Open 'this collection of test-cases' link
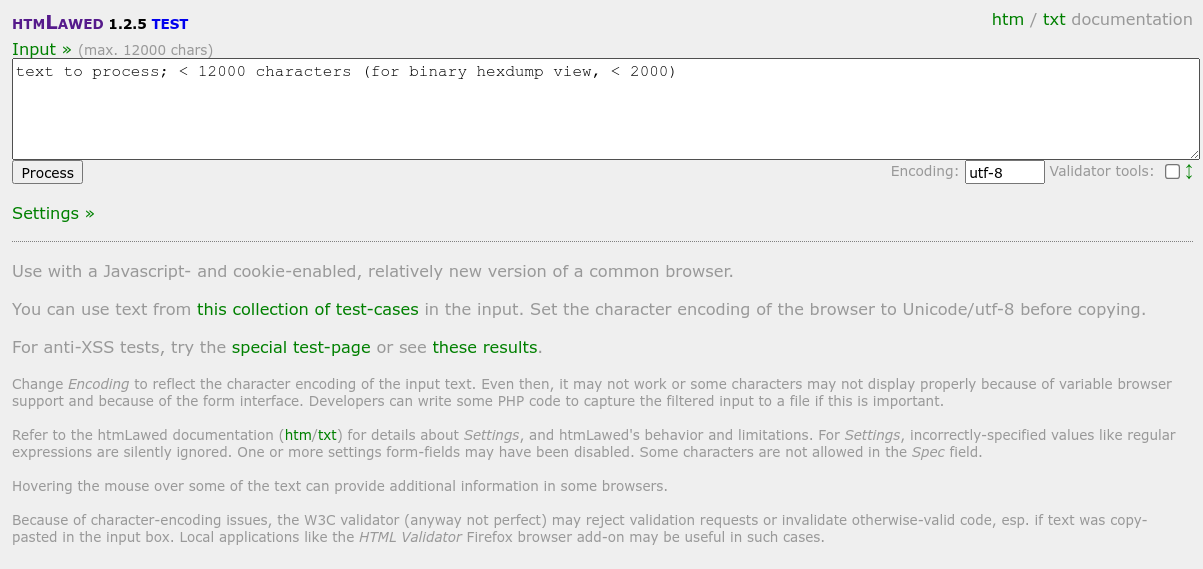 click(x=307, y=309)
